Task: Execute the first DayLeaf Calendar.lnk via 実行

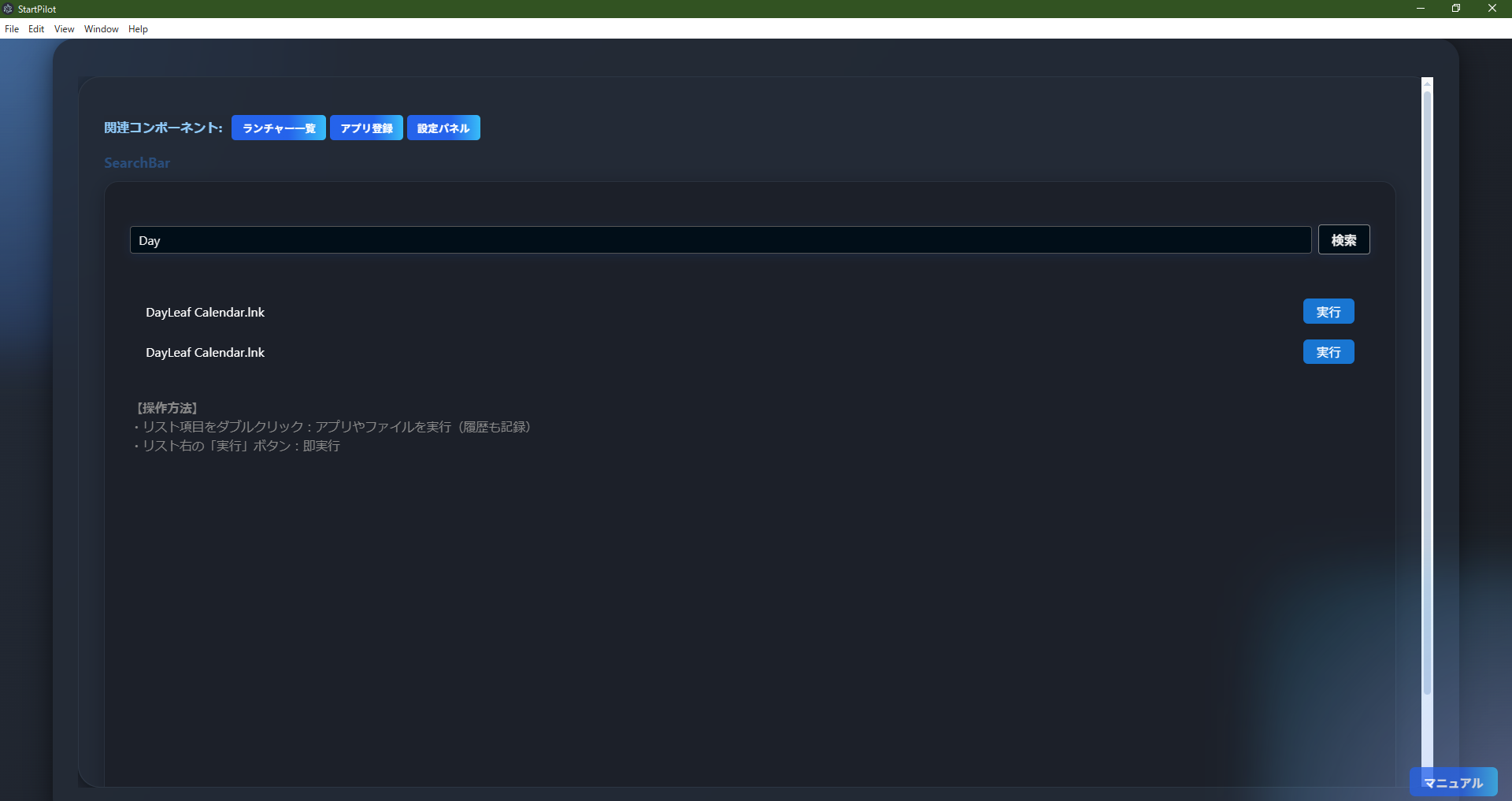Action: (1328, 311)
